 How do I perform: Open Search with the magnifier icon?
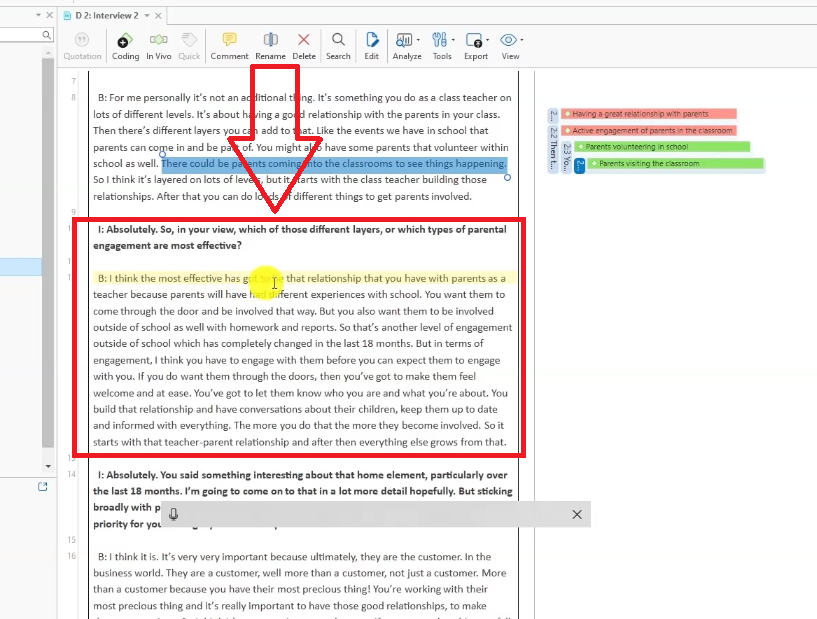point(338,41)
